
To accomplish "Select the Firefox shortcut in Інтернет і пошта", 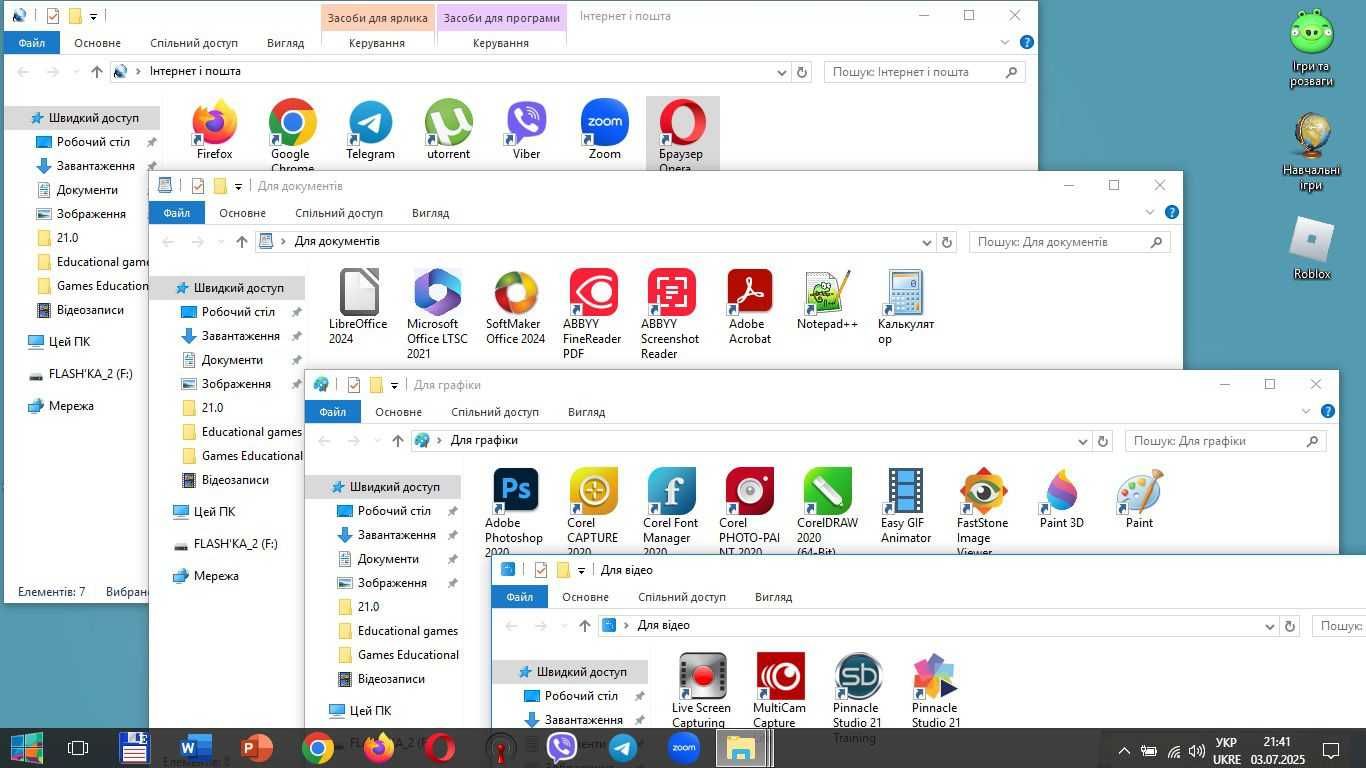I will click(x=214, y=129).
